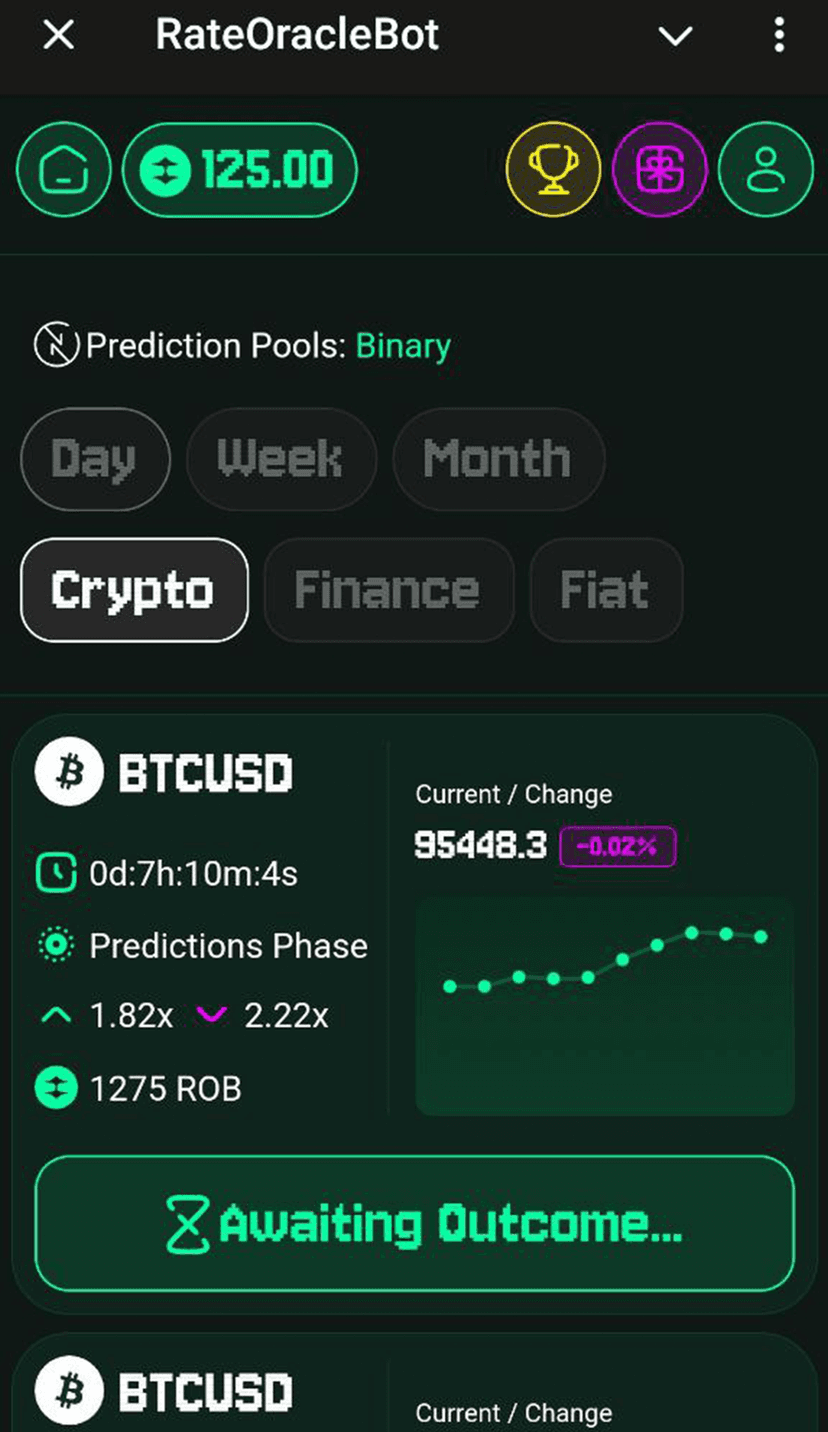
Task: Open the home icon button
Action: [65, 171]
